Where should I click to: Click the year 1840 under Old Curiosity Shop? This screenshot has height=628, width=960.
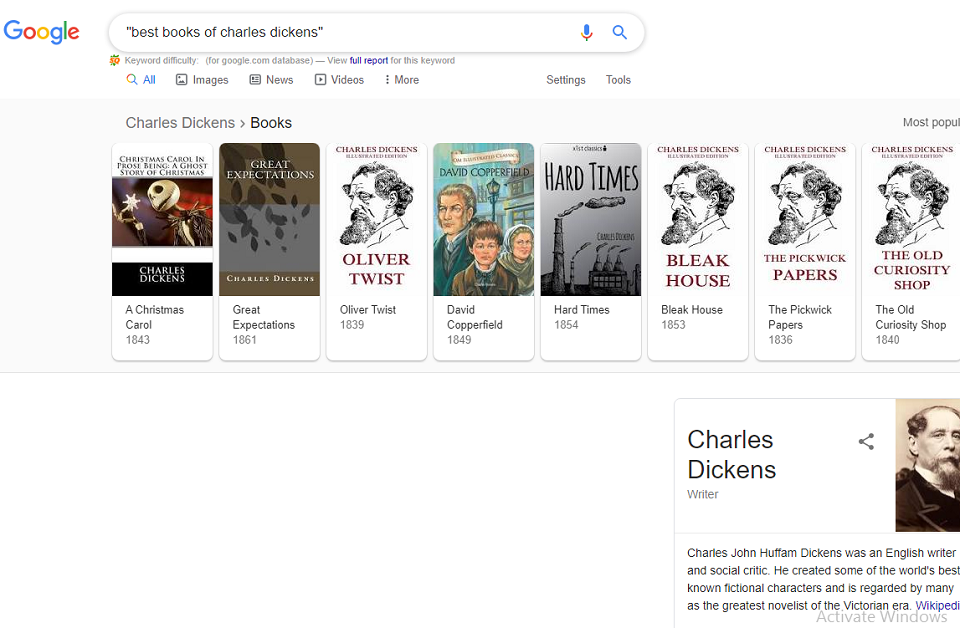888,340
